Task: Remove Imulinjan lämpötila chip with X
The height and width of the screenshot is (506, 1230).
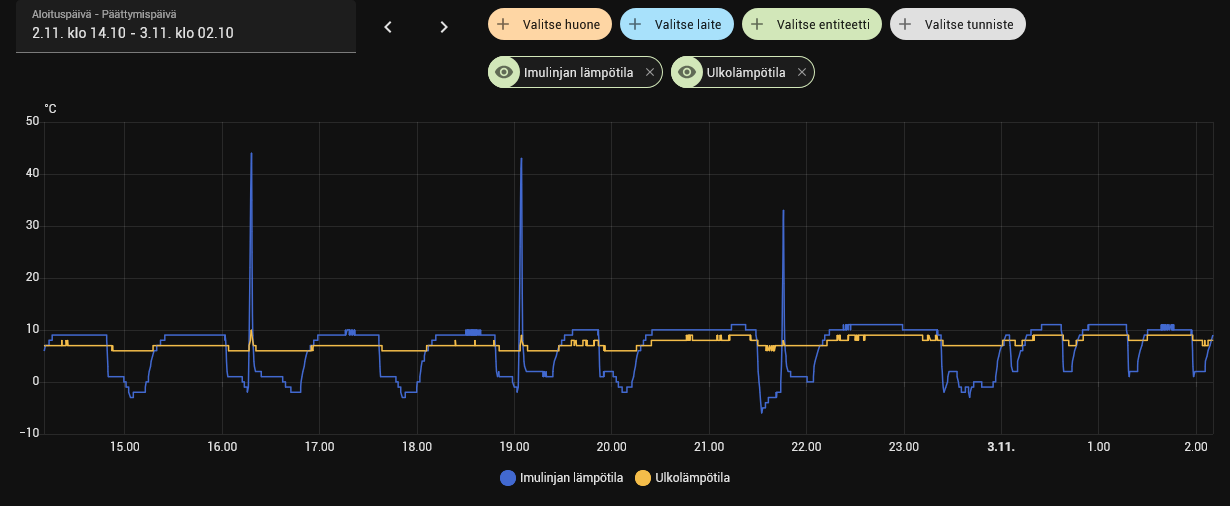Action: pos(649,72)
